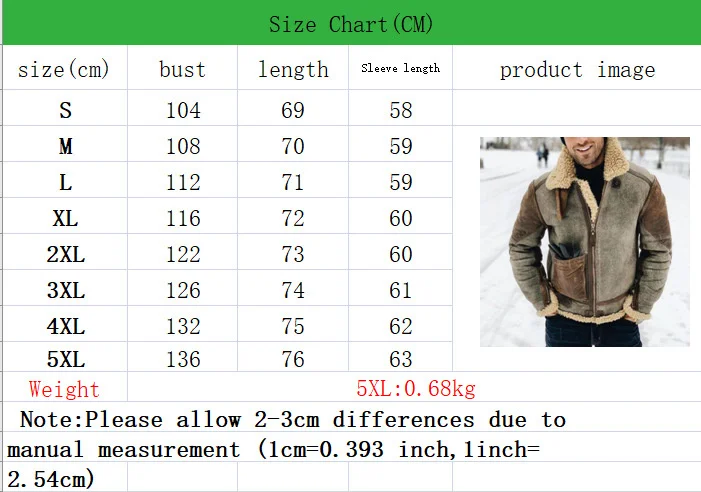Click the product image header cell

point(577,67)
